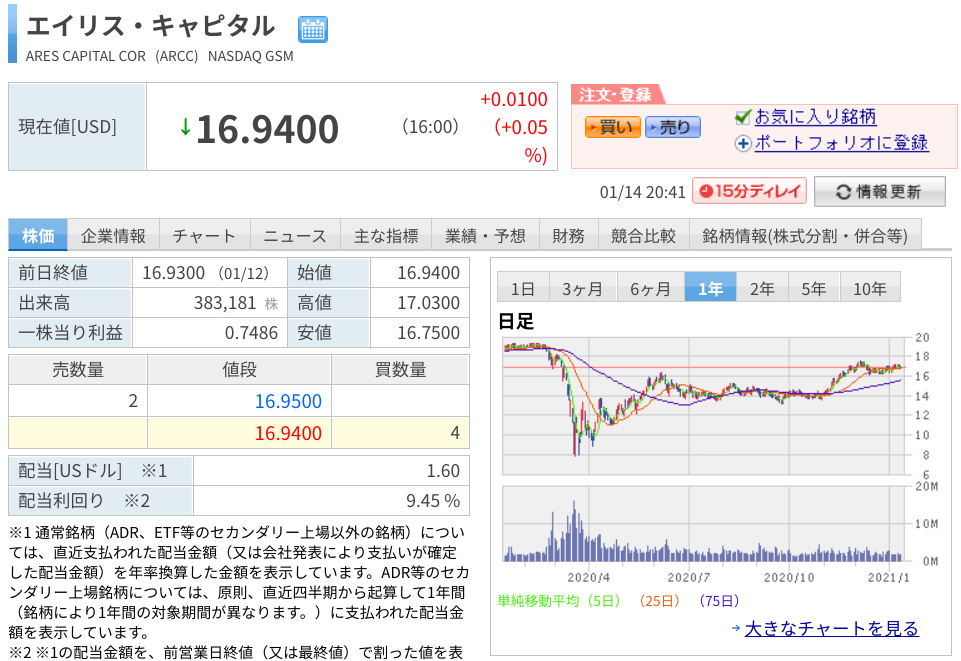The width and height of the screenshot is (961, 661).
Task: Click 一株当り利益 value 0.7486
Action: coord(251,333)
